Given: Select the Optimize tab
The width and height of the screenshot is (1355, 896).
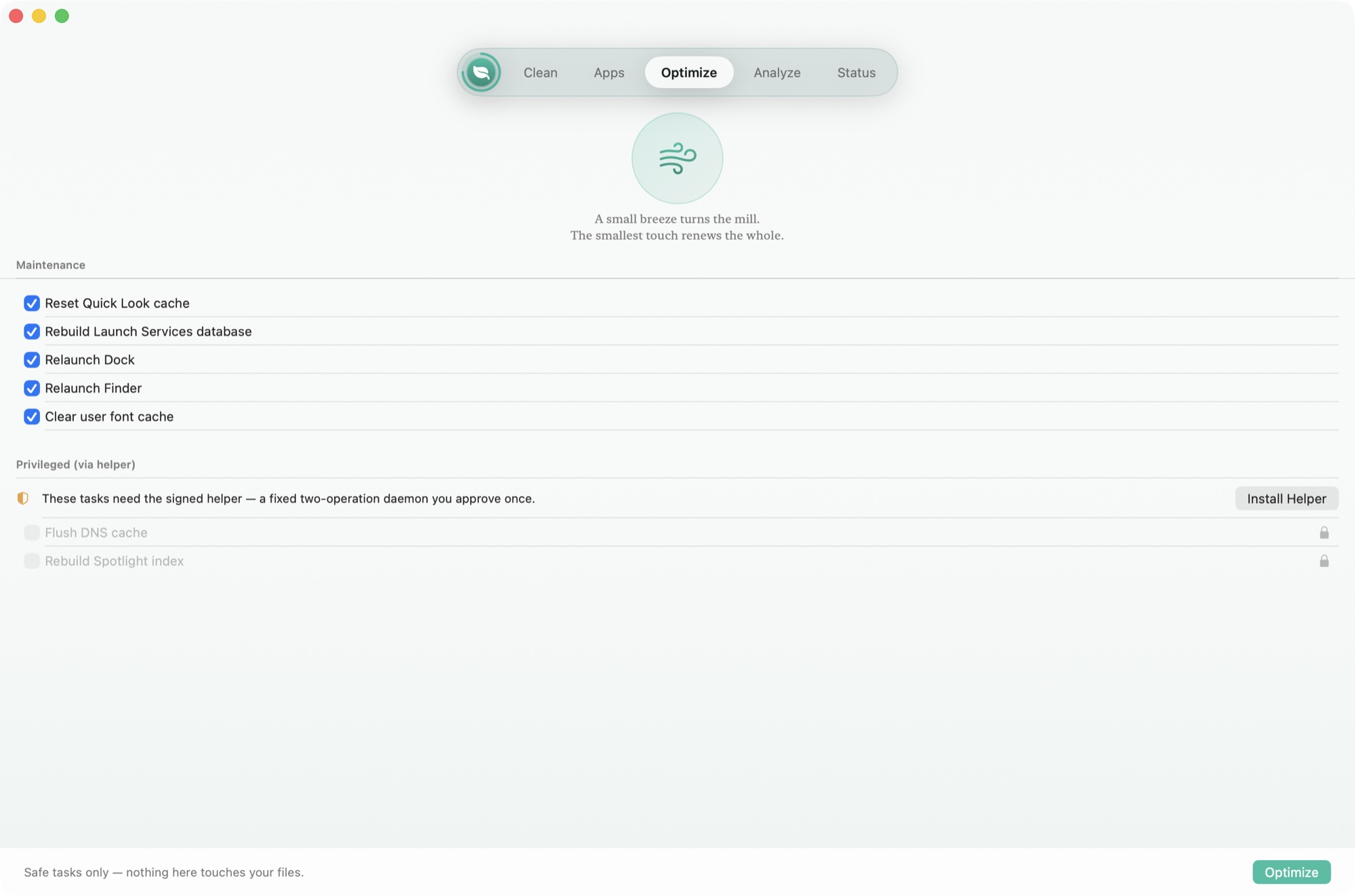Looking at the screenshot, I should (689, 72).
